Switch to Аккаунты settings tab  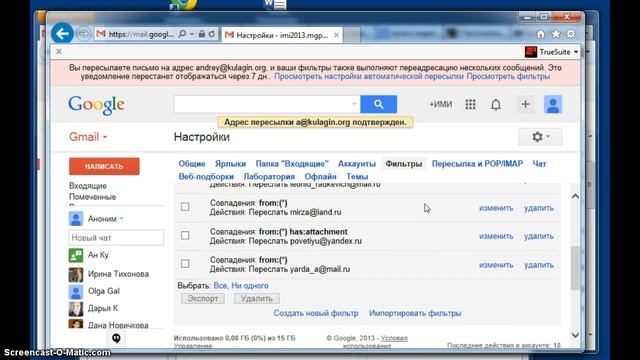[x=357, y=164]
